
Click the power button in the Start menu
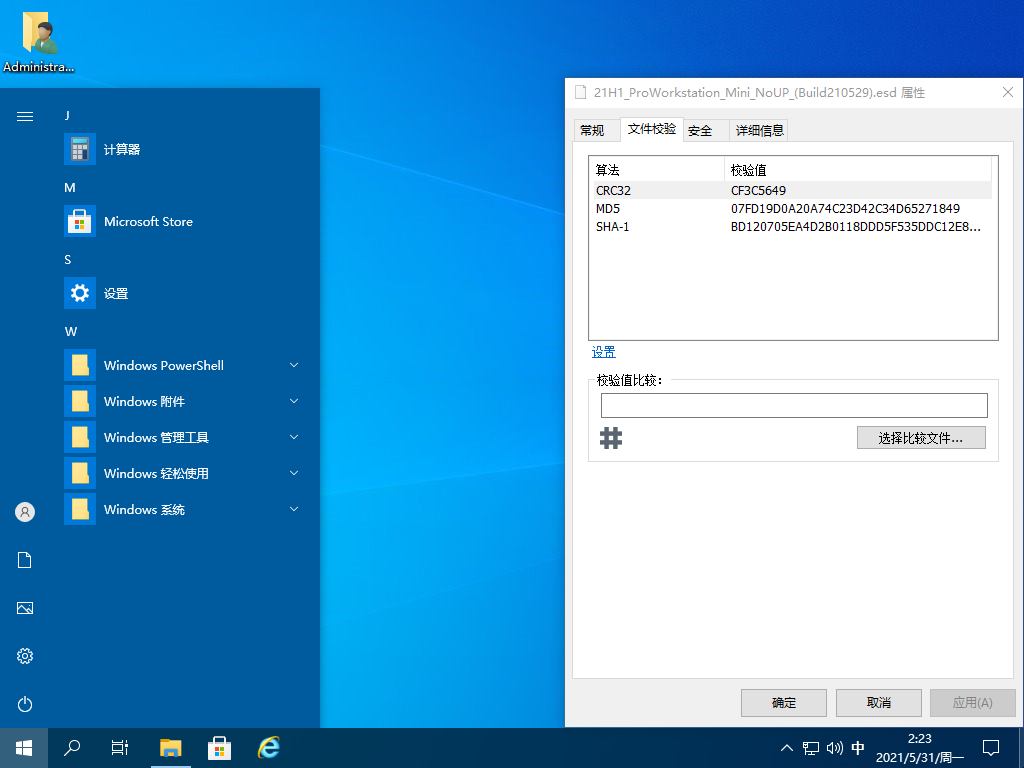click(24, 704)
